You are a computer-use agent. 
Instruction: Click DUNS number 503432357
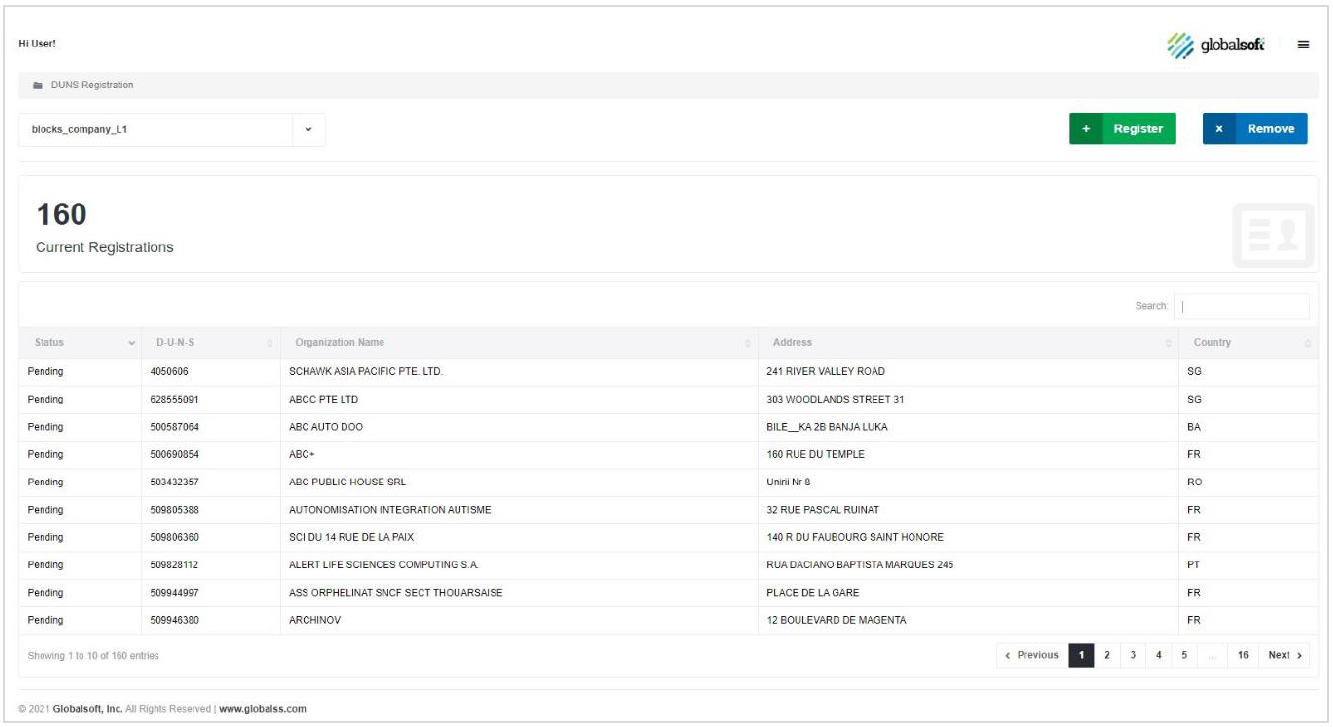point(174,482)
